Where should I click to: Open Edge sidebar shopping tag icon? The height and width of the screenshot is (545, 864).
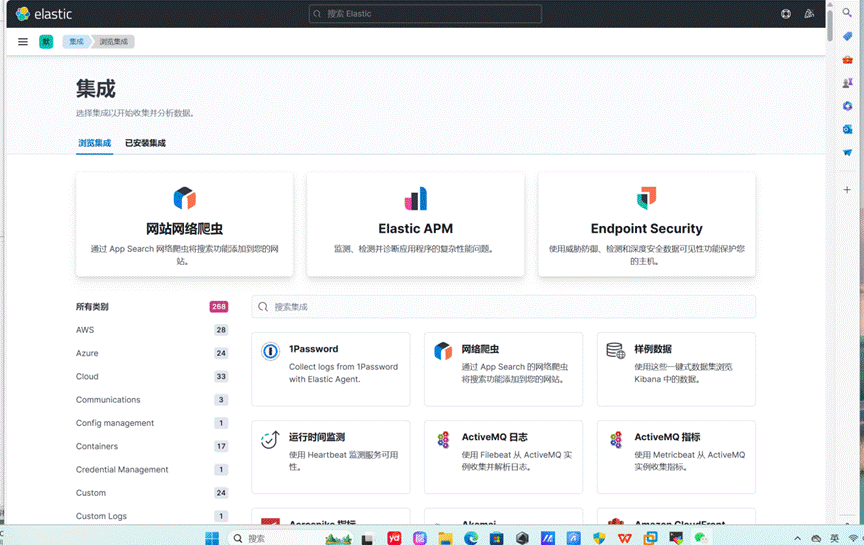click(x=847, y=36)
